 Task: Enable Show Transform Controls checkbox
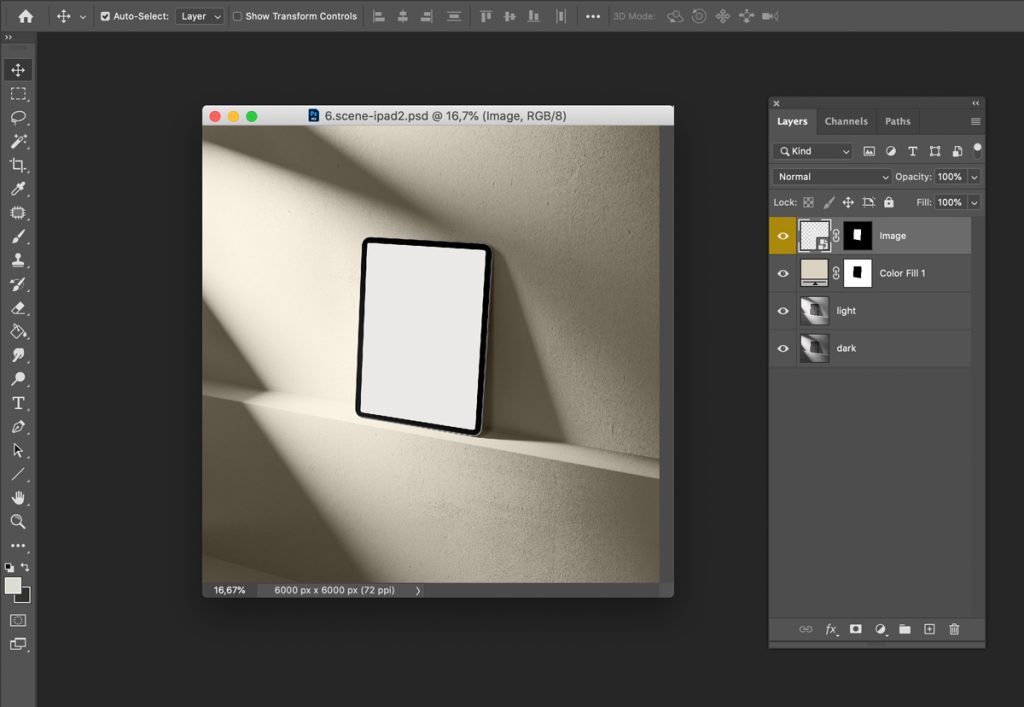[238, 16]
